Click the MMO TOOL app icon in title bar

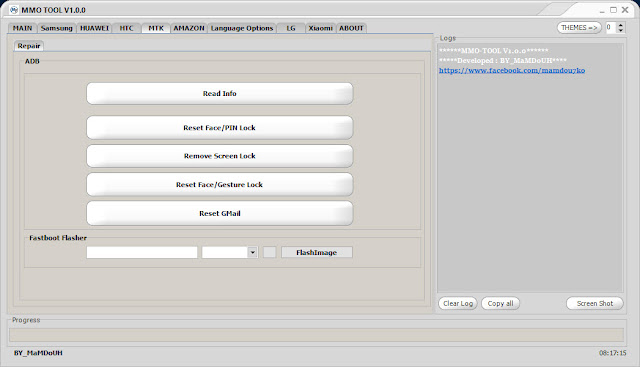tap(13, 10)
